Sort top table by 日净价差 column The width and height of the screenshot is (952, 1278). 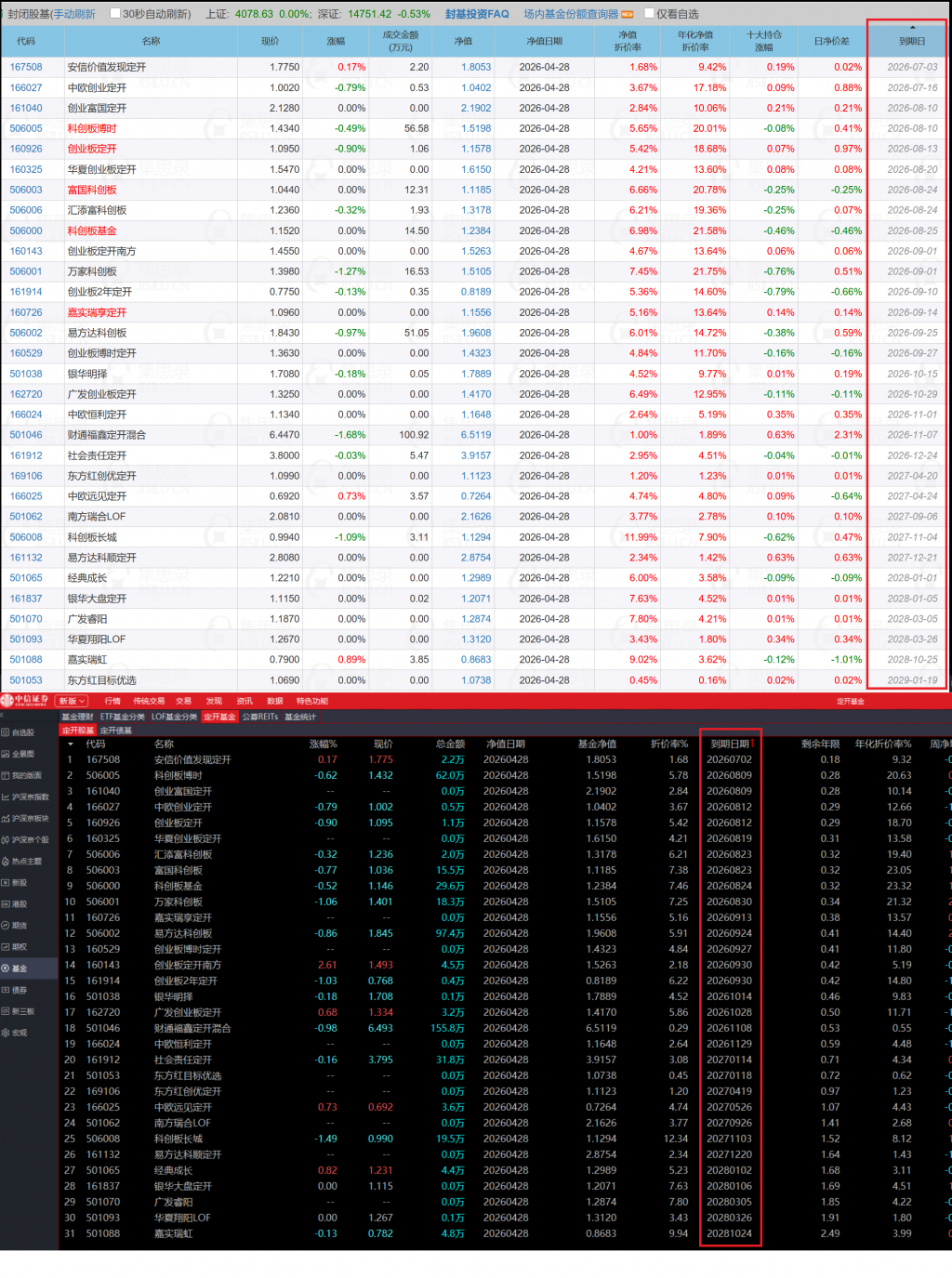832,41
